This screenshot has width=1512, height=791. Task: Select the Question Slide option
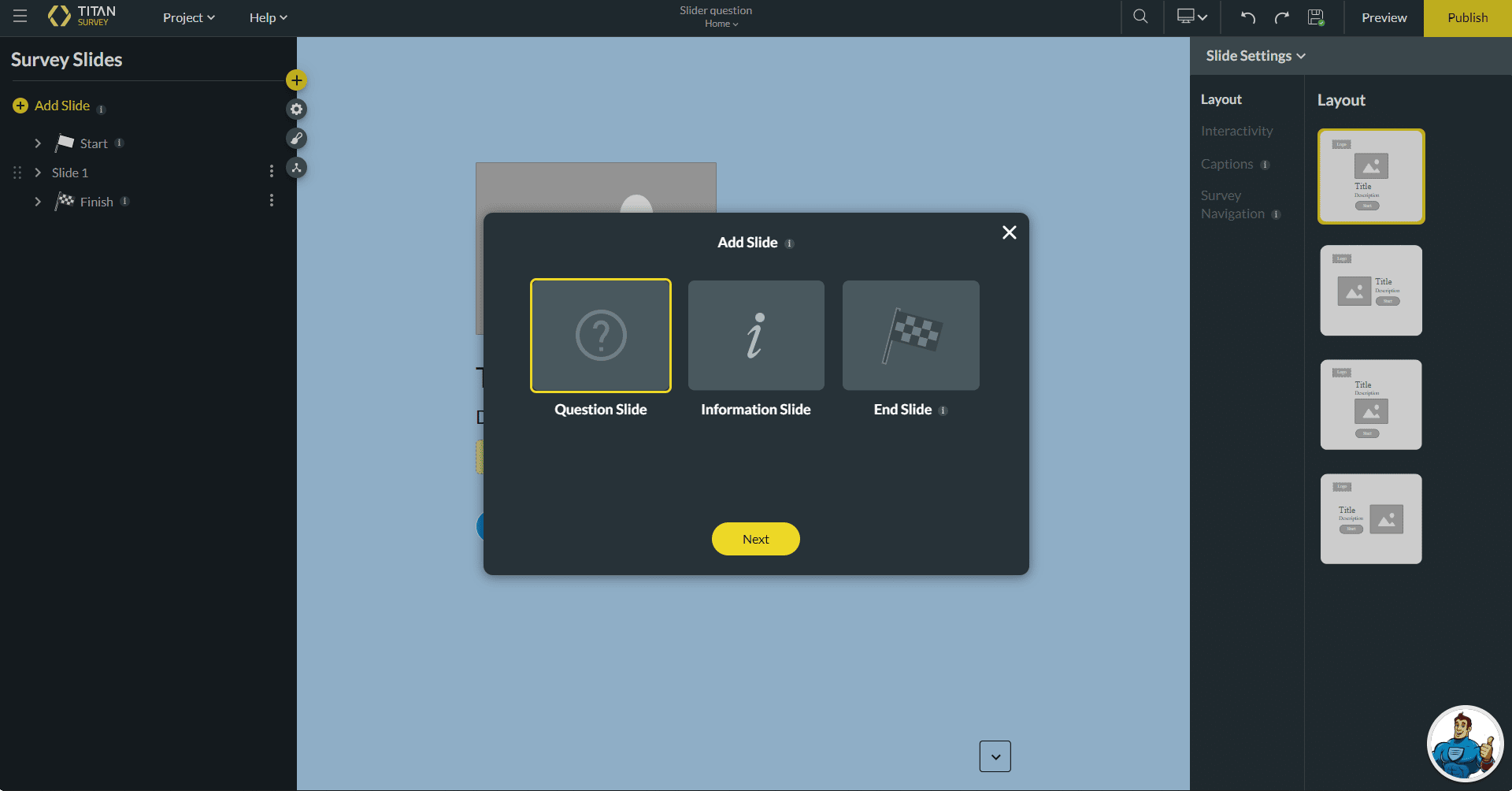coord(600,336)
